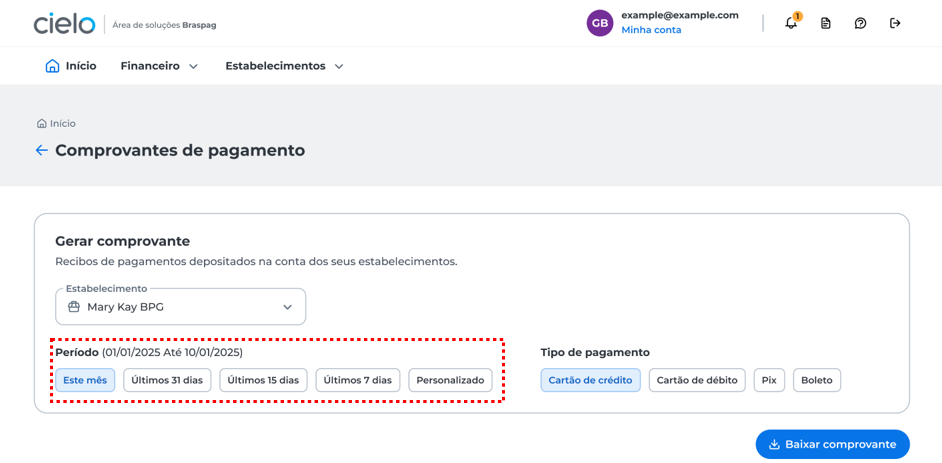The width and height of the screenshot is (942, 463).
Task: Click the house icon in navigation bar
Action: pos(53,65)
